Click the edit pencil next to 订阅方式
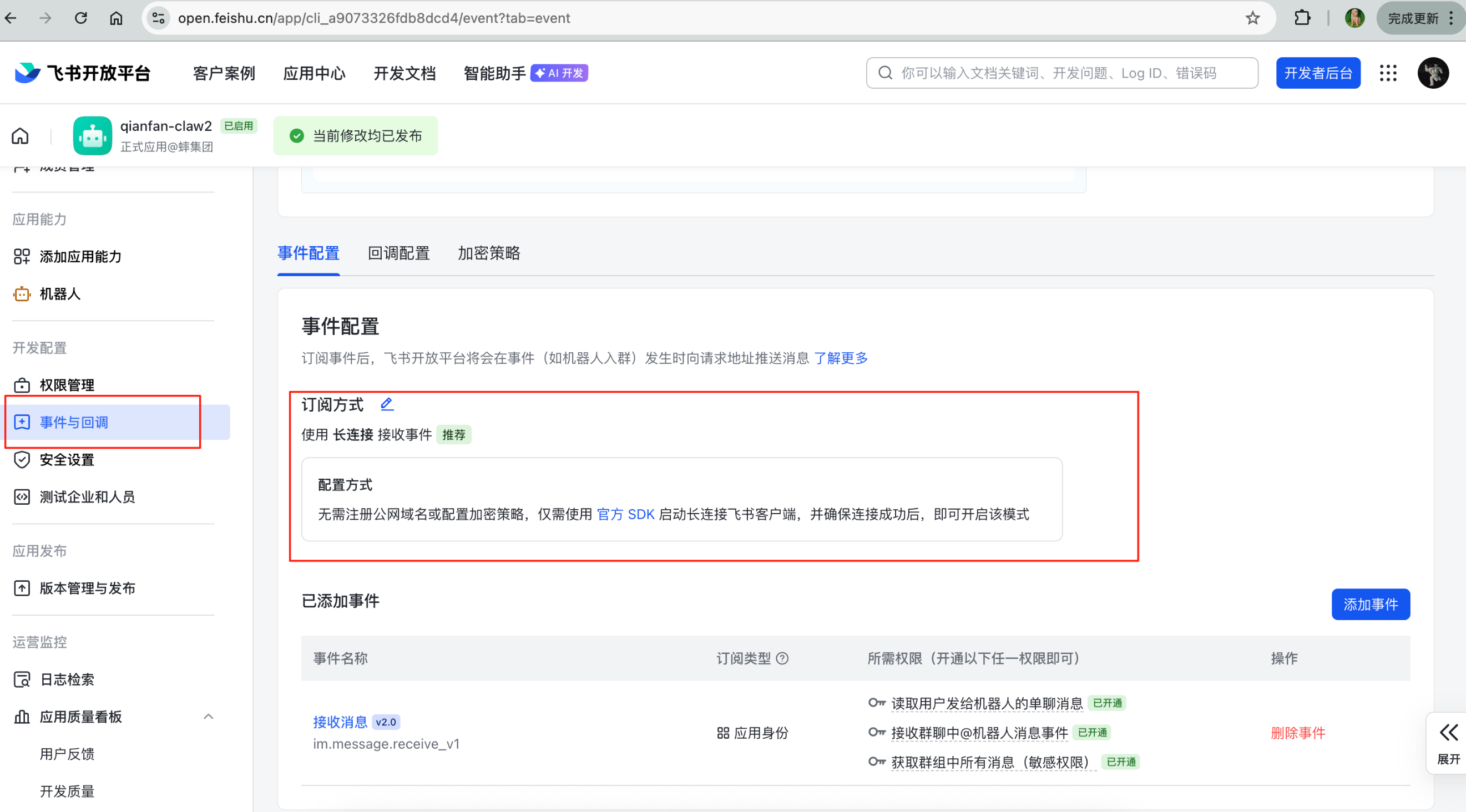This screenshot has width=1466, height=812. 387,404
